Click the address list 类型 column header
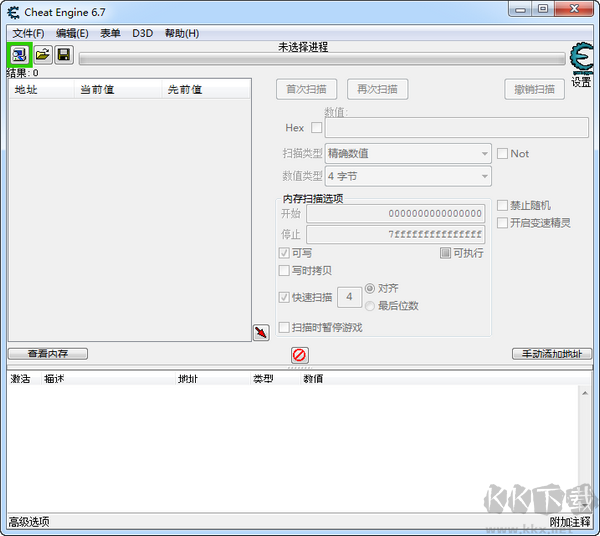The width and height of the screenshot is (600, 536). tap(275, 379)
